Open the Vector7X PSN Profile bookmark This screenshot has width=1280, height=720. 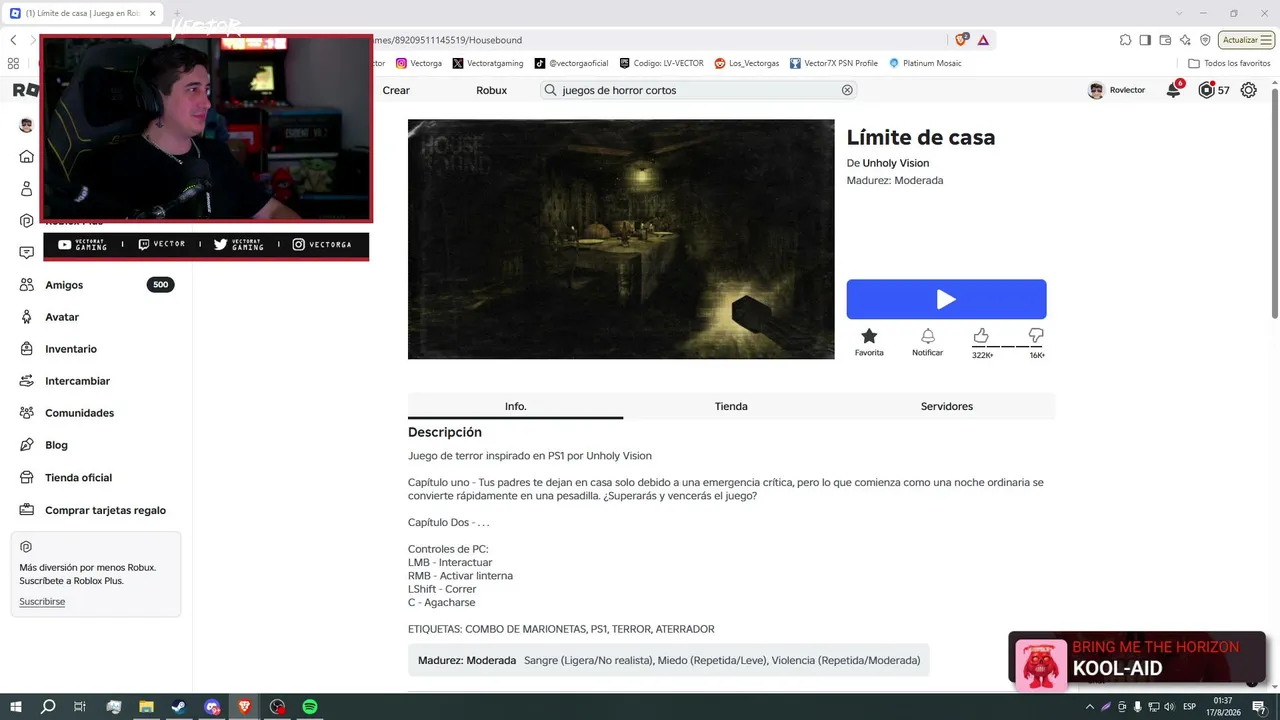click(x=834, y=63)
